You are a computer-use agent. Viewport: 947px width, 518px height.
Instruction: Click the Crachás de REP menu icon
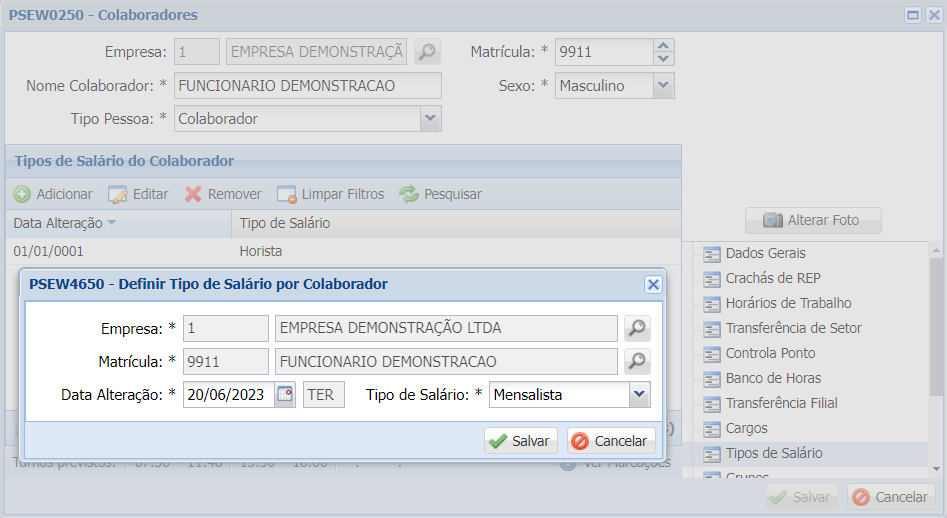712,279
